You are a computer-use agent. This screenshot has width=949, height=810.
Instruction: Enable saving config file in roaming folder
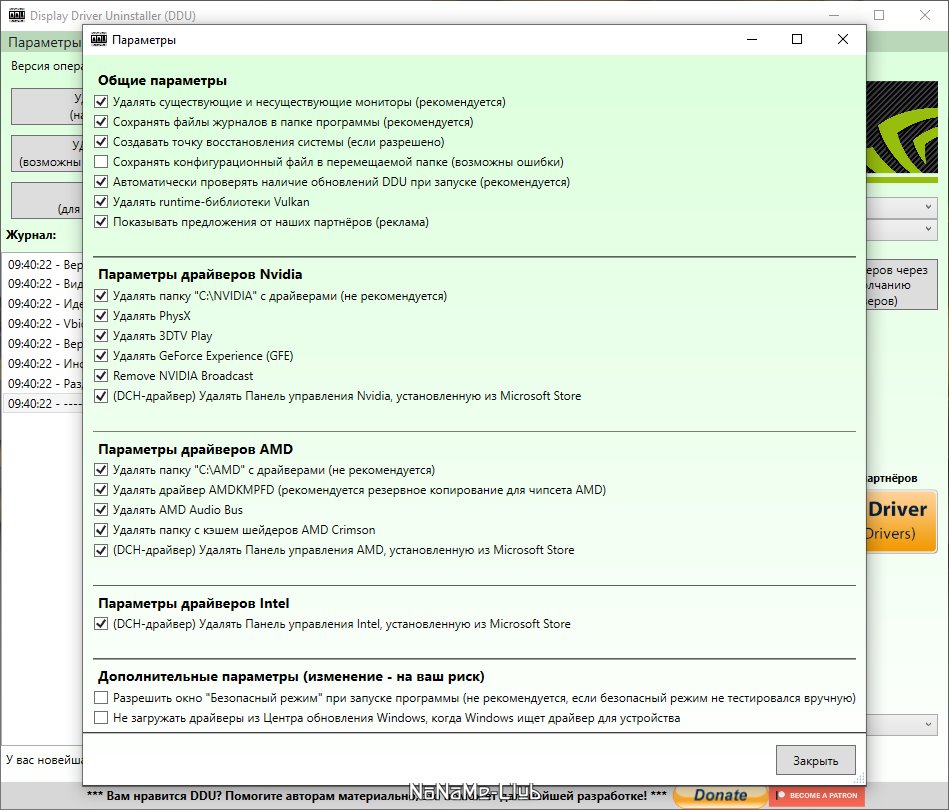[101, 162]
